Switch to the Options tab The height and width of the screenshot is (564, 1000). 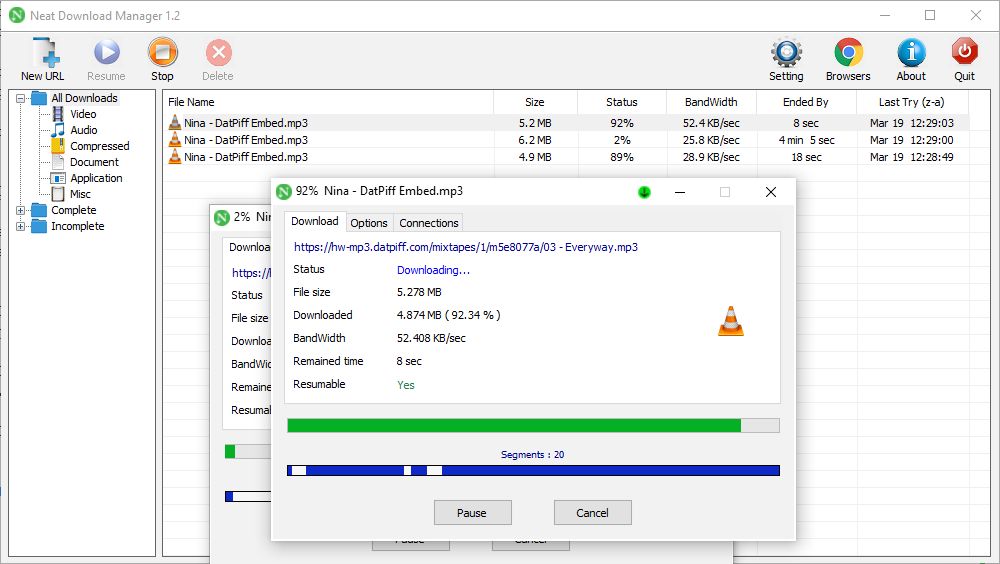pyautogui.click(x=369, y=223)
